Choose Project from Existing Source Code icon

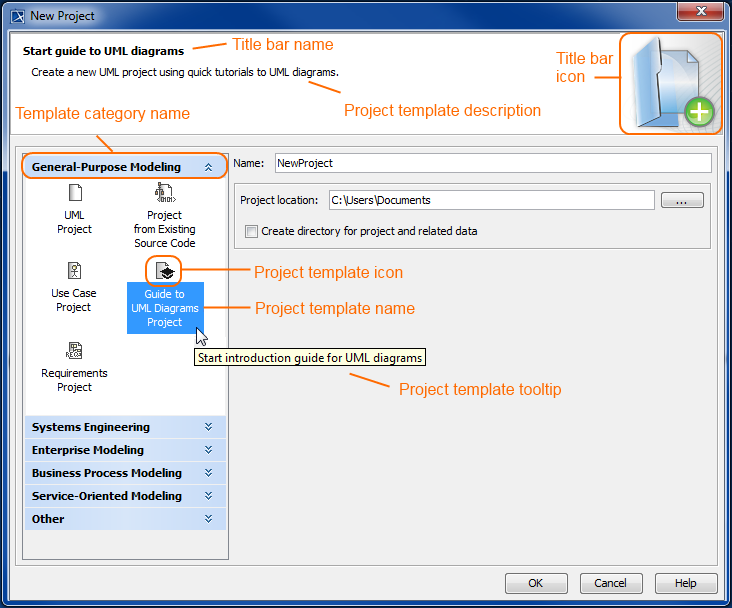point(165,192)
